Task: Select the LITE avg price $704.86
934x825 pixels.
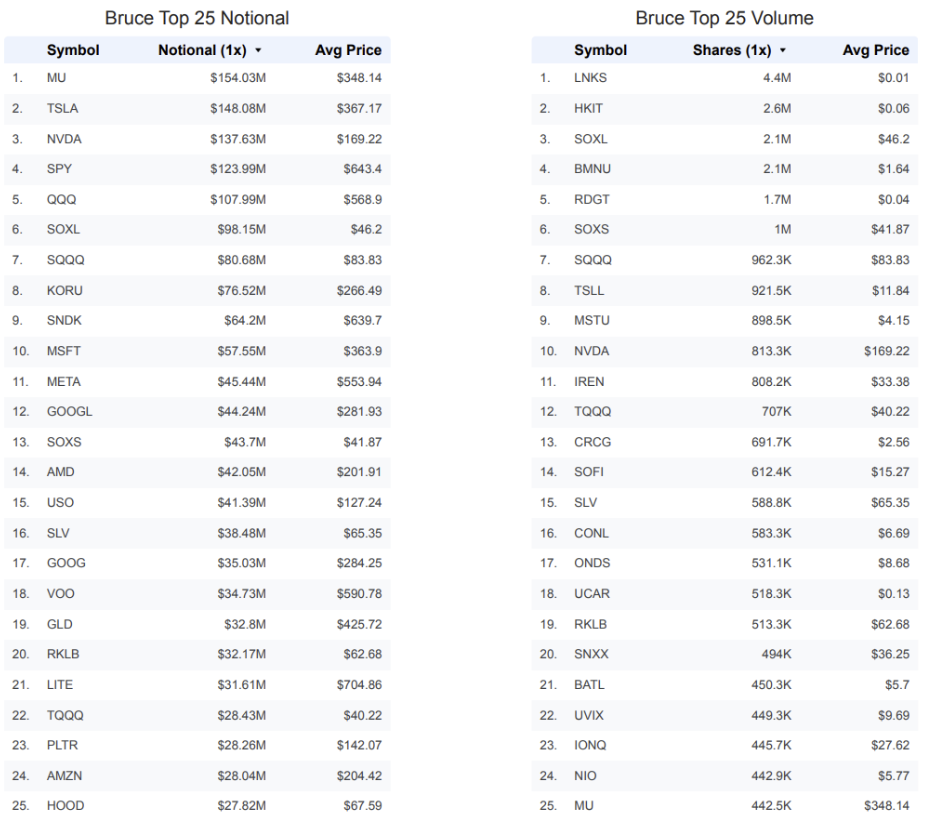Action: pos(359,685)
